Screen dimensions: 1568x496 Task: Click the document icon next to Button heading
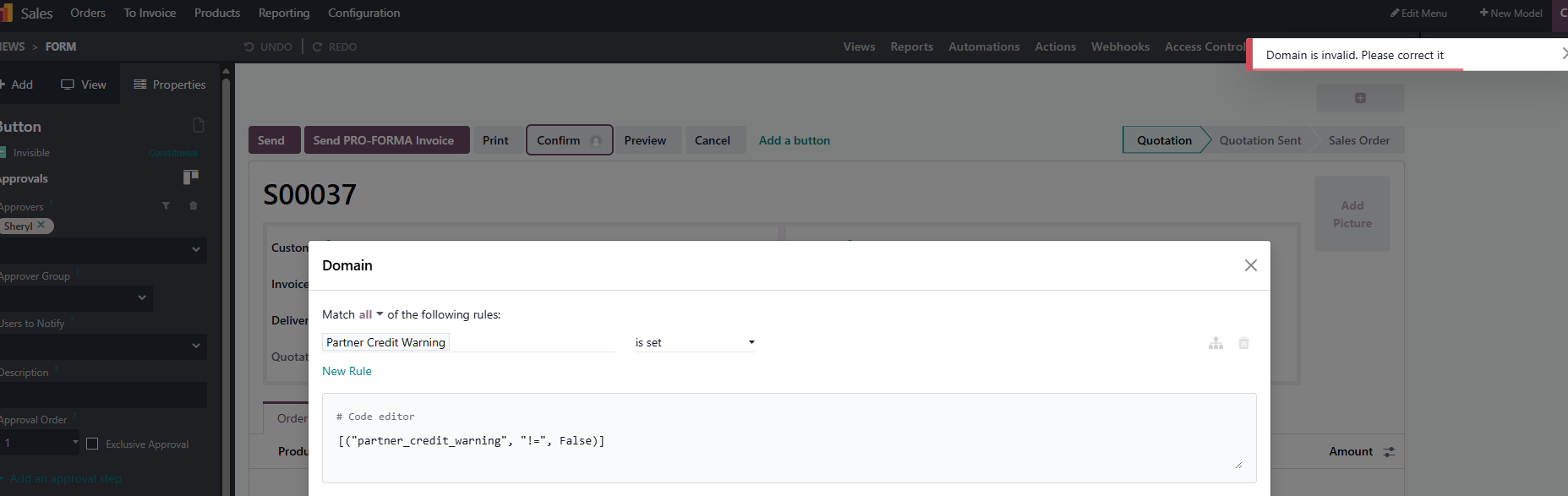click(199, 126)
